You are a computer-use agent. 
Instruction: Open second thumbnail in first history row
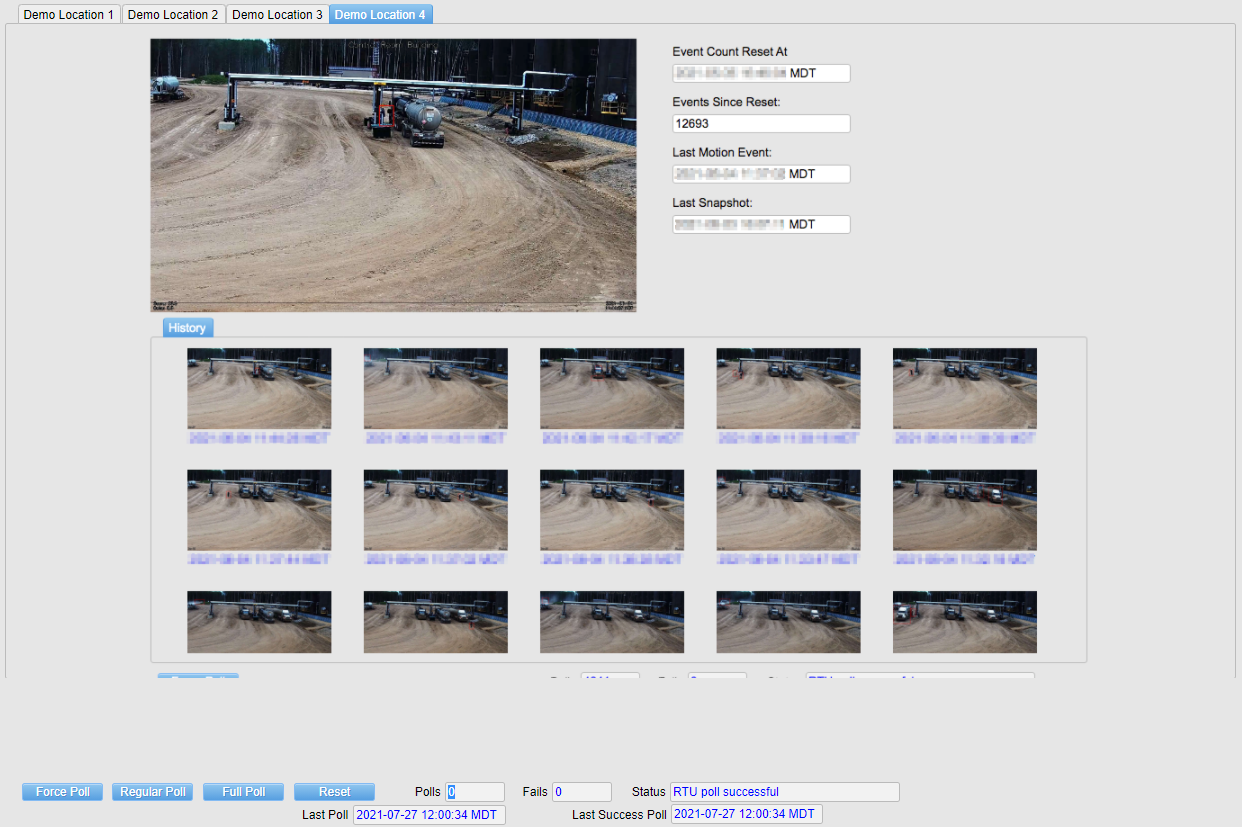tap(436, 389)
